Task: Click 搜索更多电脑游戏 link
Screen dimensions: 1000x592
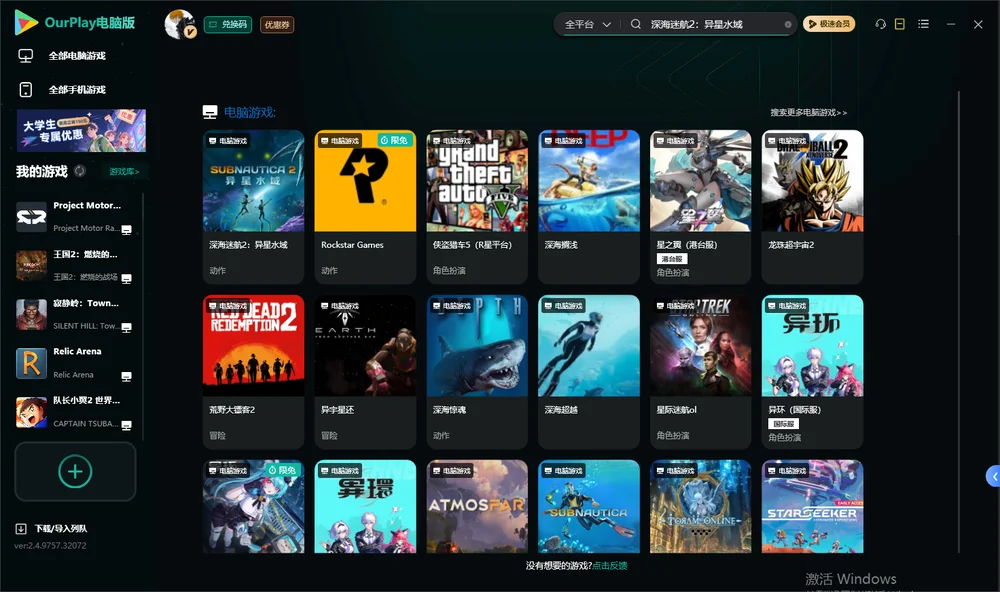Action: [x=808, y=112]
